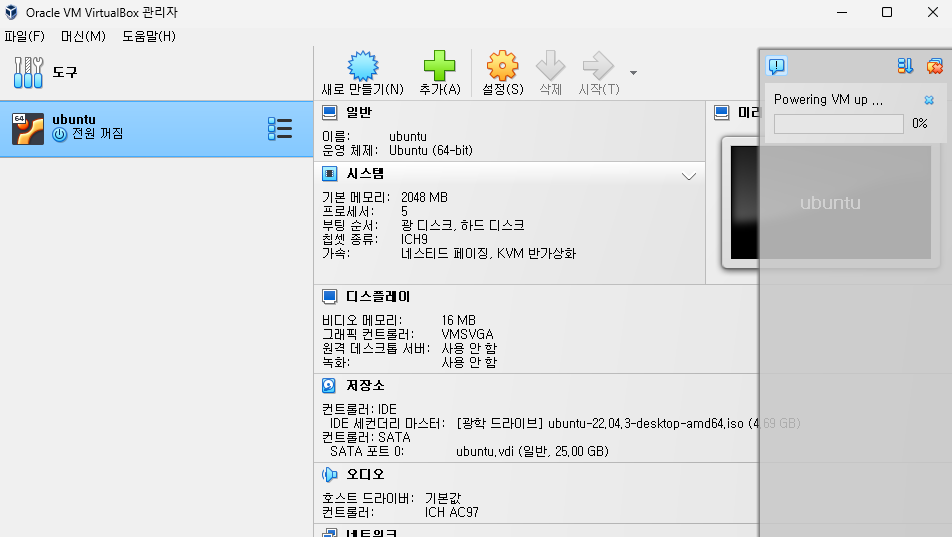Image resolution: width=952 pixels, height=537 pixels.
Task: Open the 머신(M) menu
Action: point(83,36)
